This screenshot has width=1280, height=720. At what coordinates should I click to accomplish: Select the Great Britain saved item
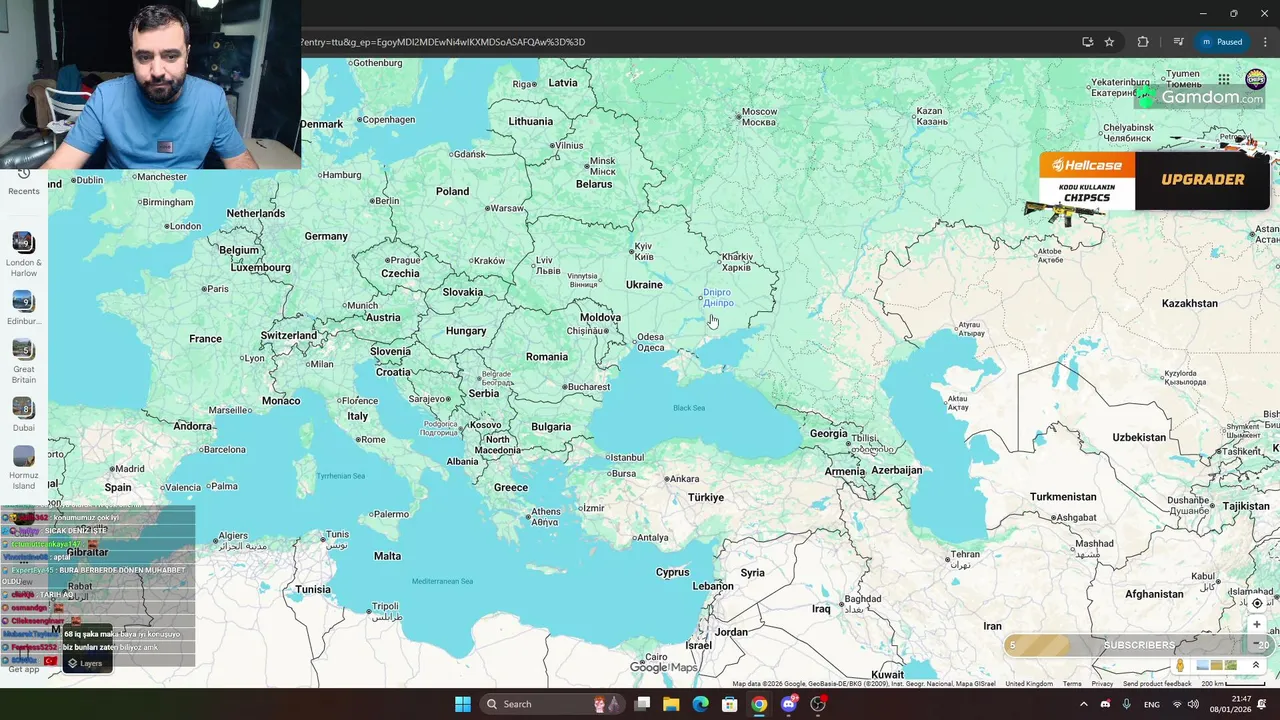24,362
